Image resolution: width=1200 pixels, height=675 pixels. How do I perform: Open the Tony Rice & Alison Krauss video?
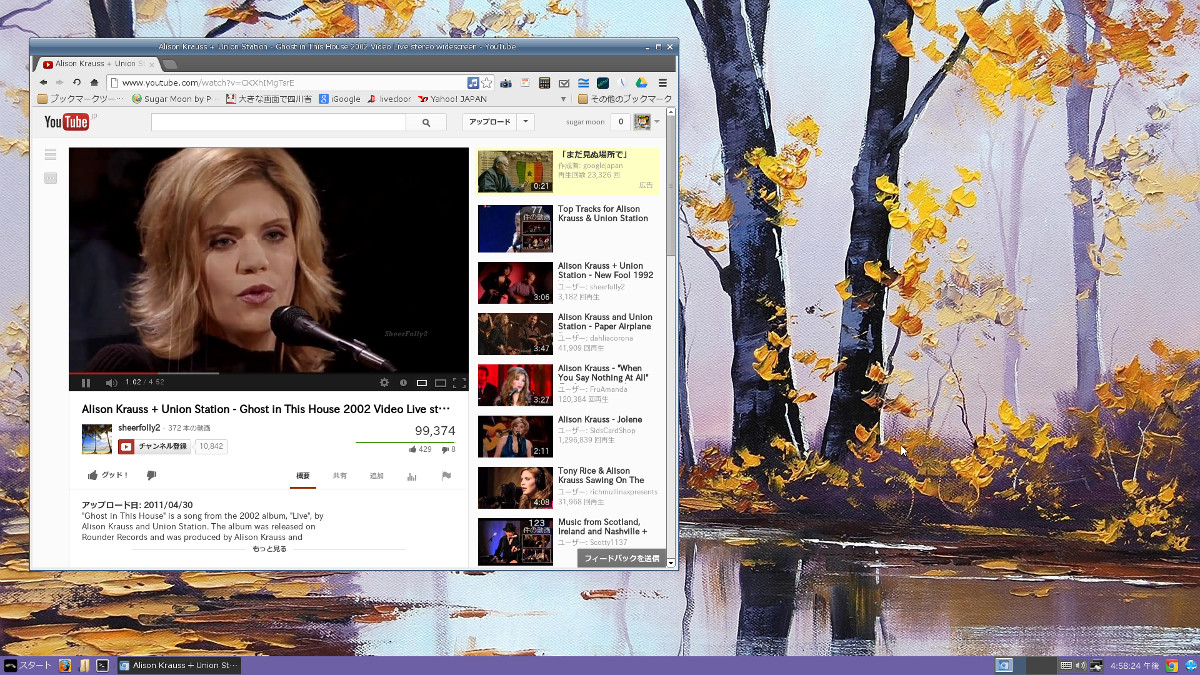pyautogui.click(x=601, y=476)
